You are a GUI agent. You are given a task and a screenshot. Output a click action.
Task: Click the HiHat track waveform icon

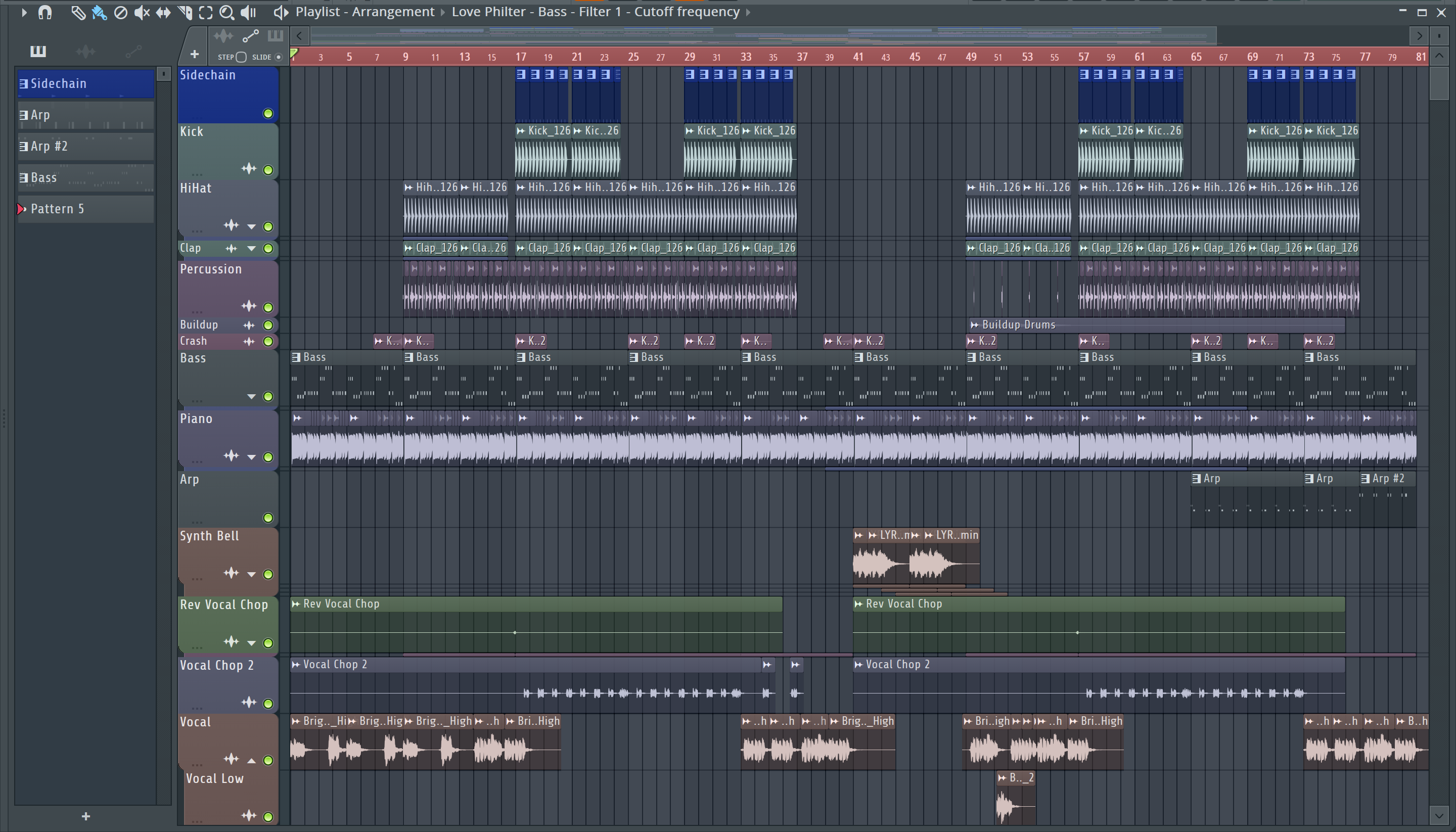pos(231,225)
